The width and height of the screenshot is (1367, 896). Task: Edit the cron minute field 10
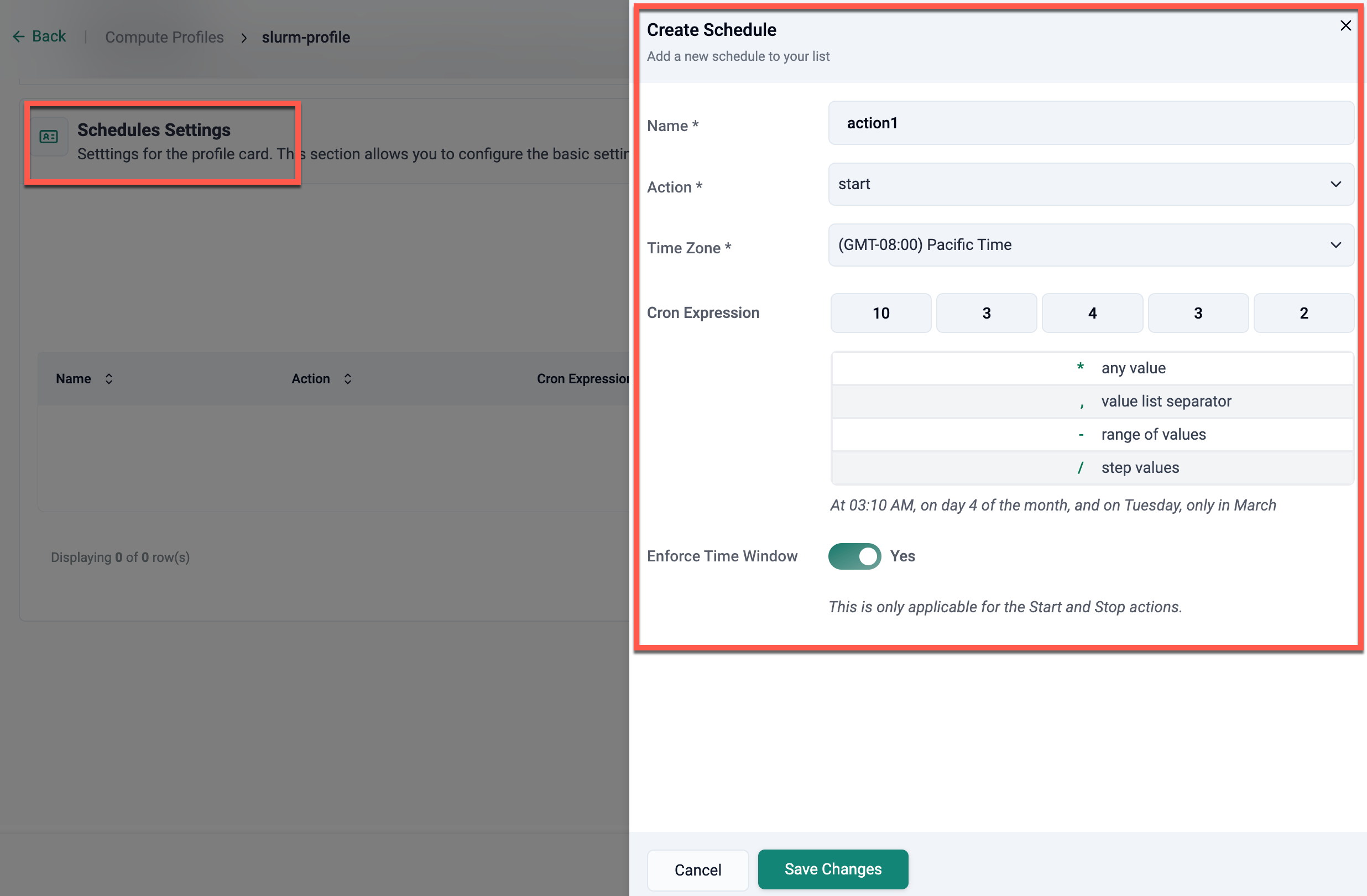tap(880, 313)
